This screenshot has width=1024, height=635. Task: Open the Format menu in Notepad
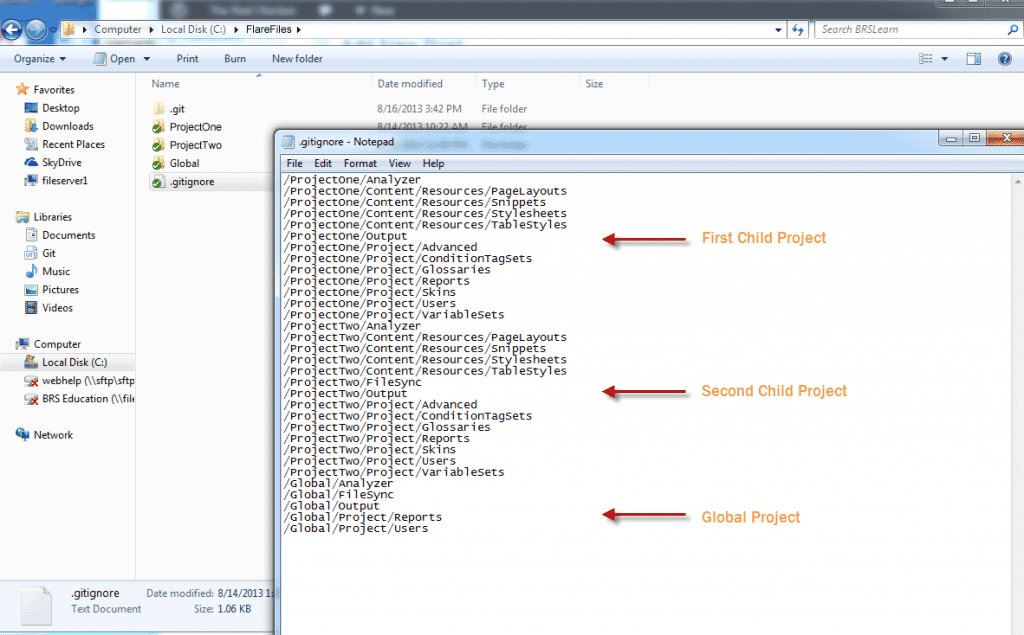[x=360, y=163]
